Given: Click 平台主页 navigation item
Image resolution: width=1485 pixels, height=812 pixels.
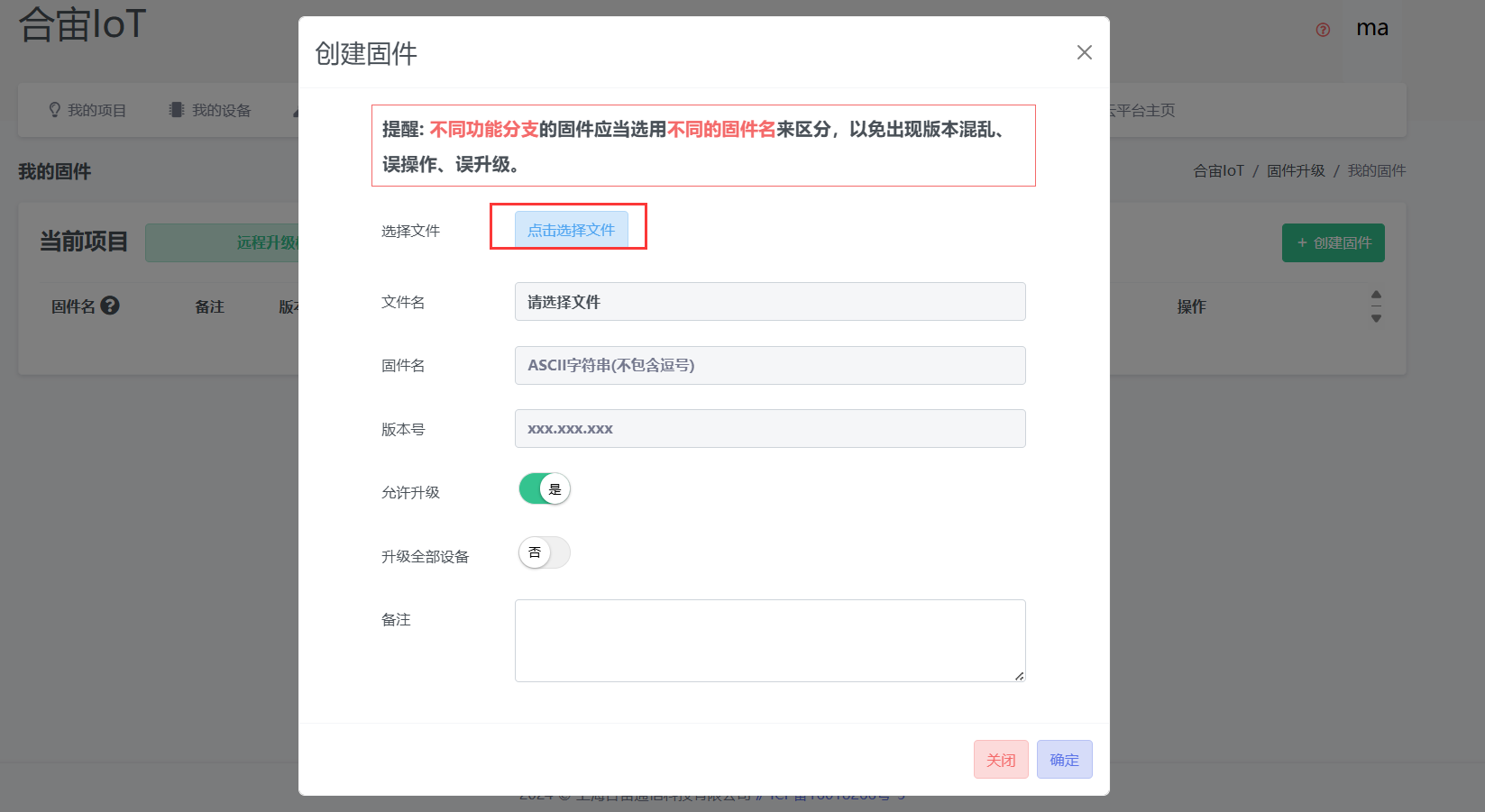Looking at the screenshot, I should click(1141, 110).
